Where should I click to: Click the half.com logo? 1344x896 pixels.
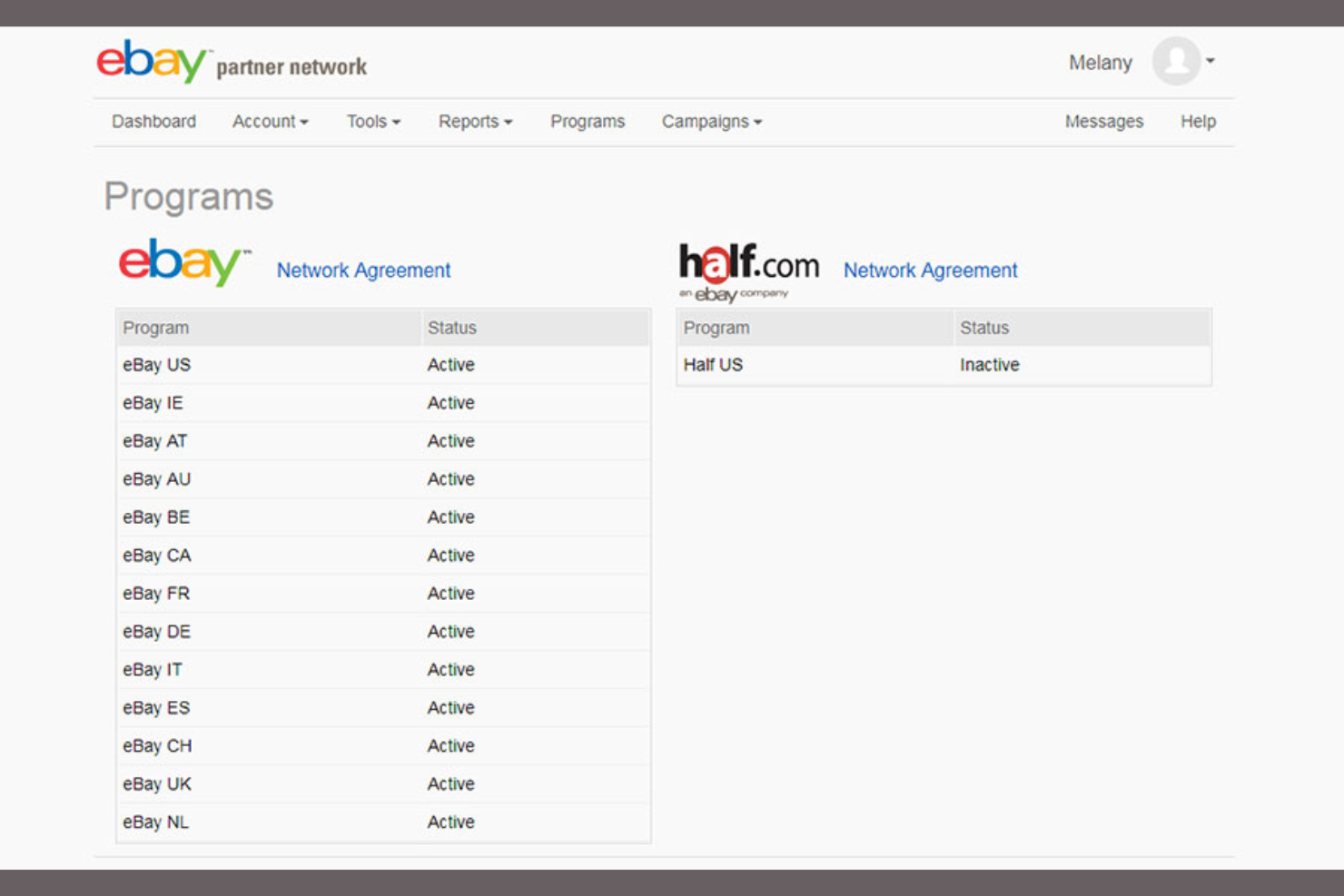click(x=749, y=271)
